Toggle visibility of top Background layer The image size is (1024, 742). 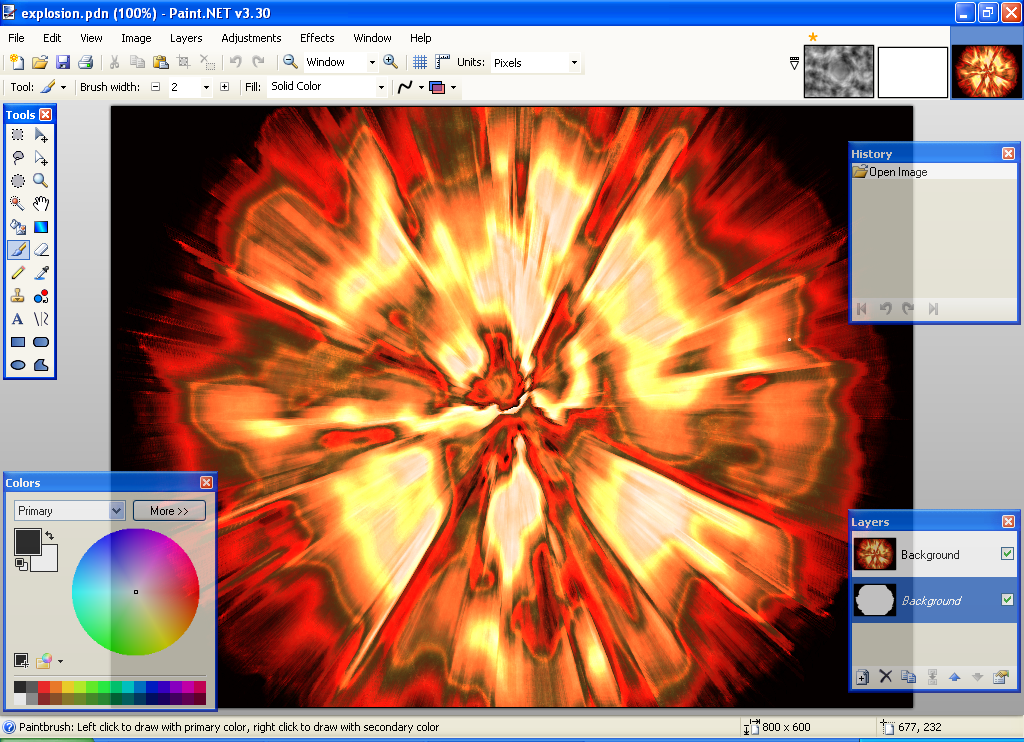click(x=1007, y=554)
